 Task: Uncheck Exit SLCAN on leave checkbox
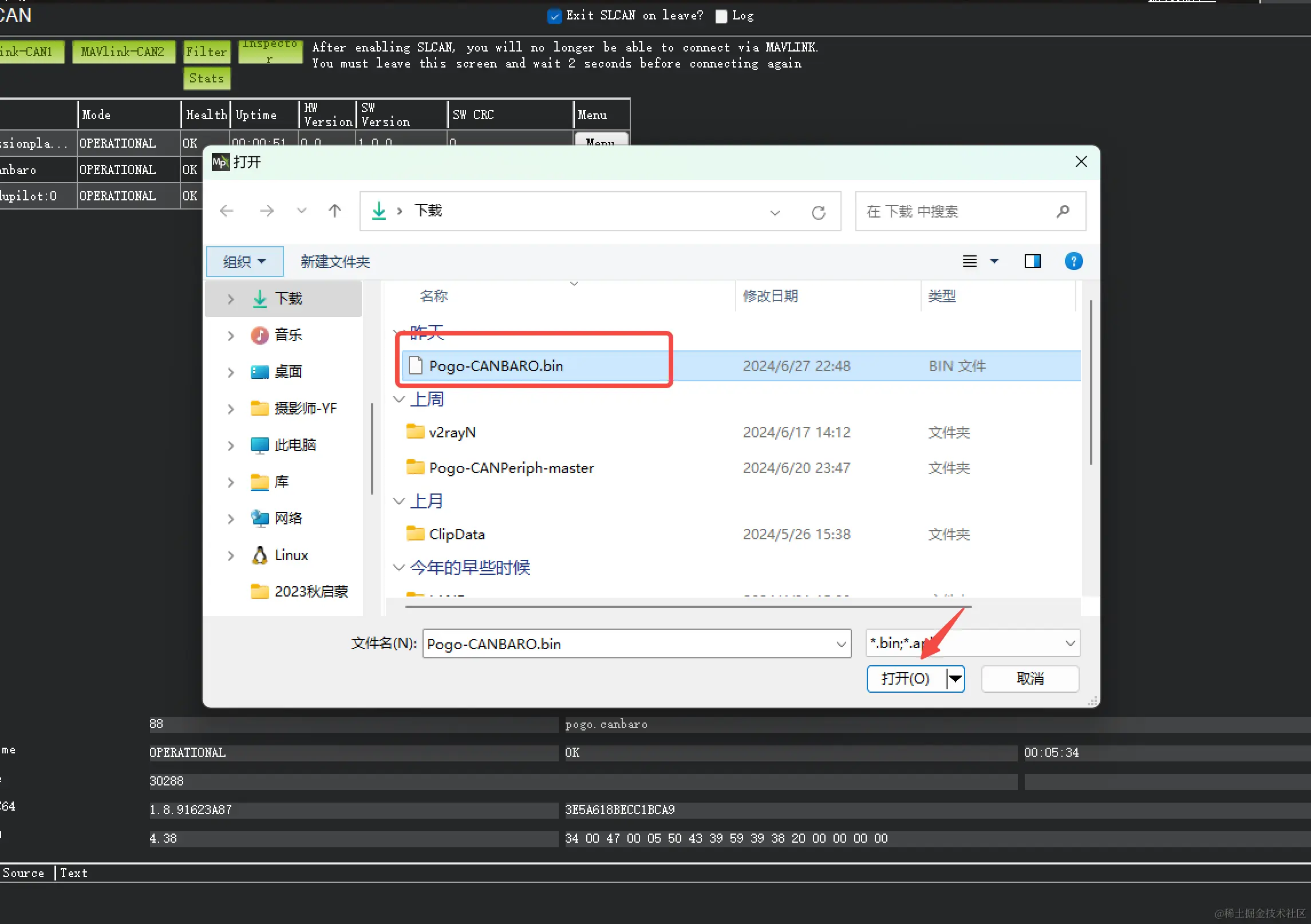point(554,16)
